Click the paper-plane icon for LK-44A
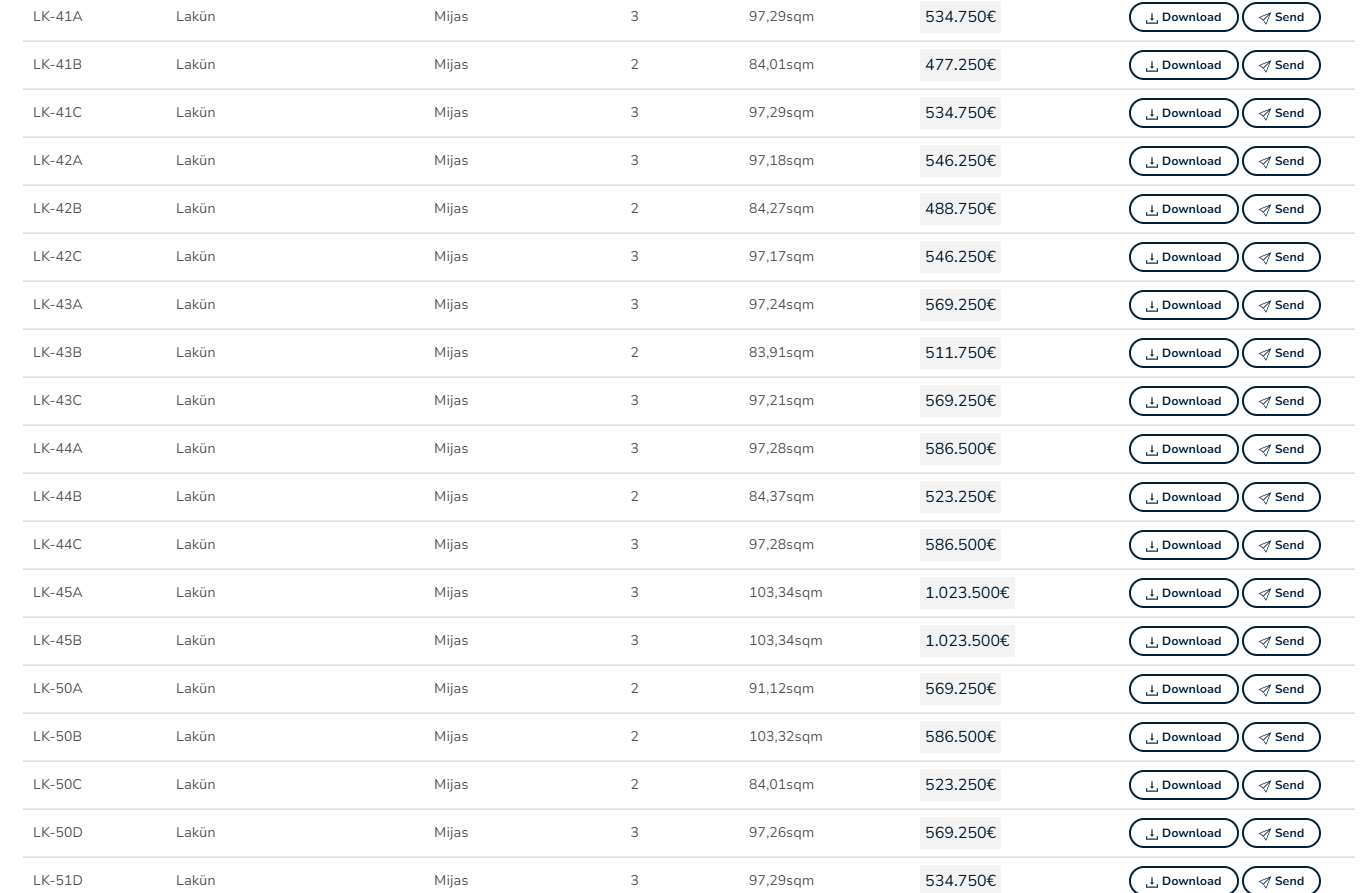The width and height of the screenshot is (1370, 893). click(1265, 450)
